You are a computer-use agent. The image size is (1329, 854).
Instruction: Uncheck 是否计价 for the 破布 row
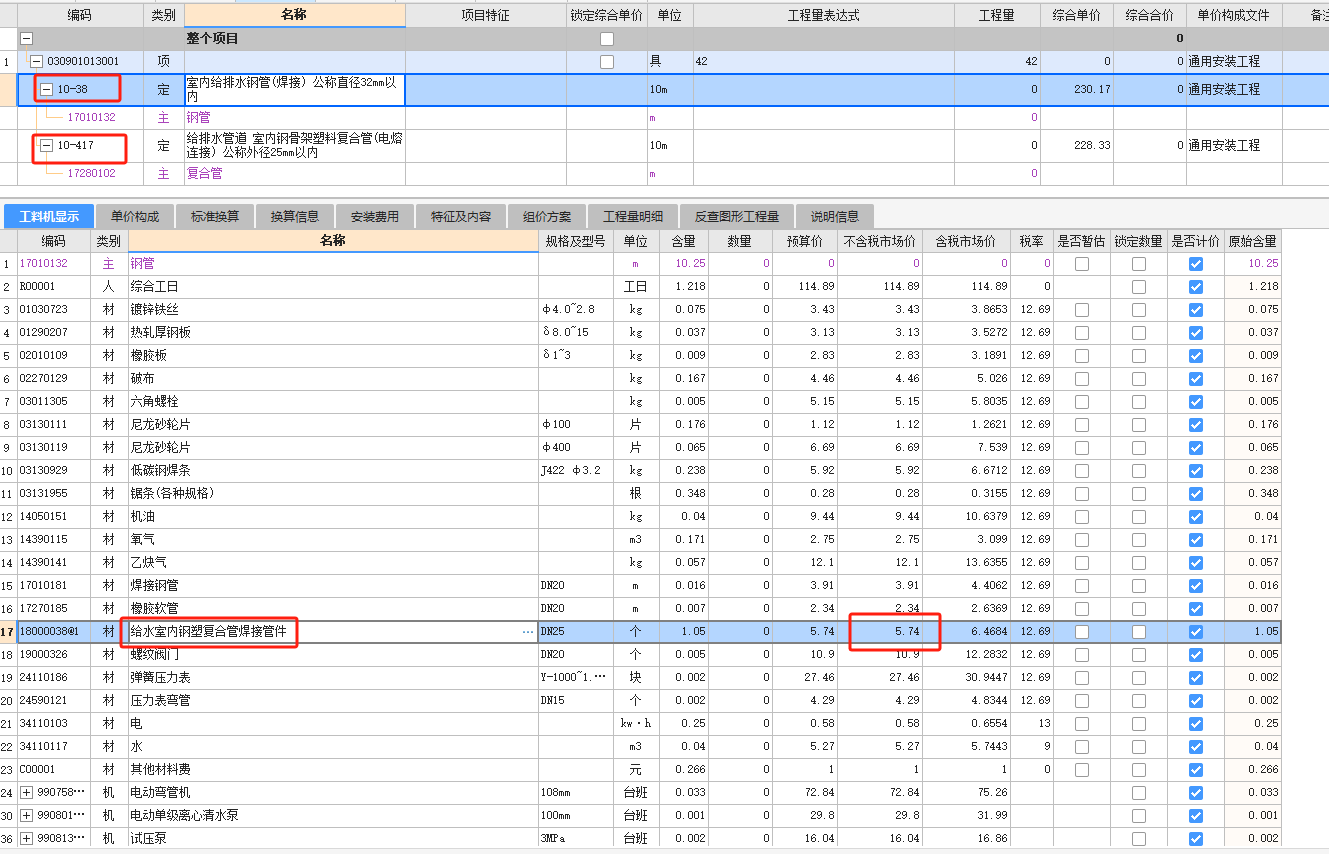point(1195,379)
